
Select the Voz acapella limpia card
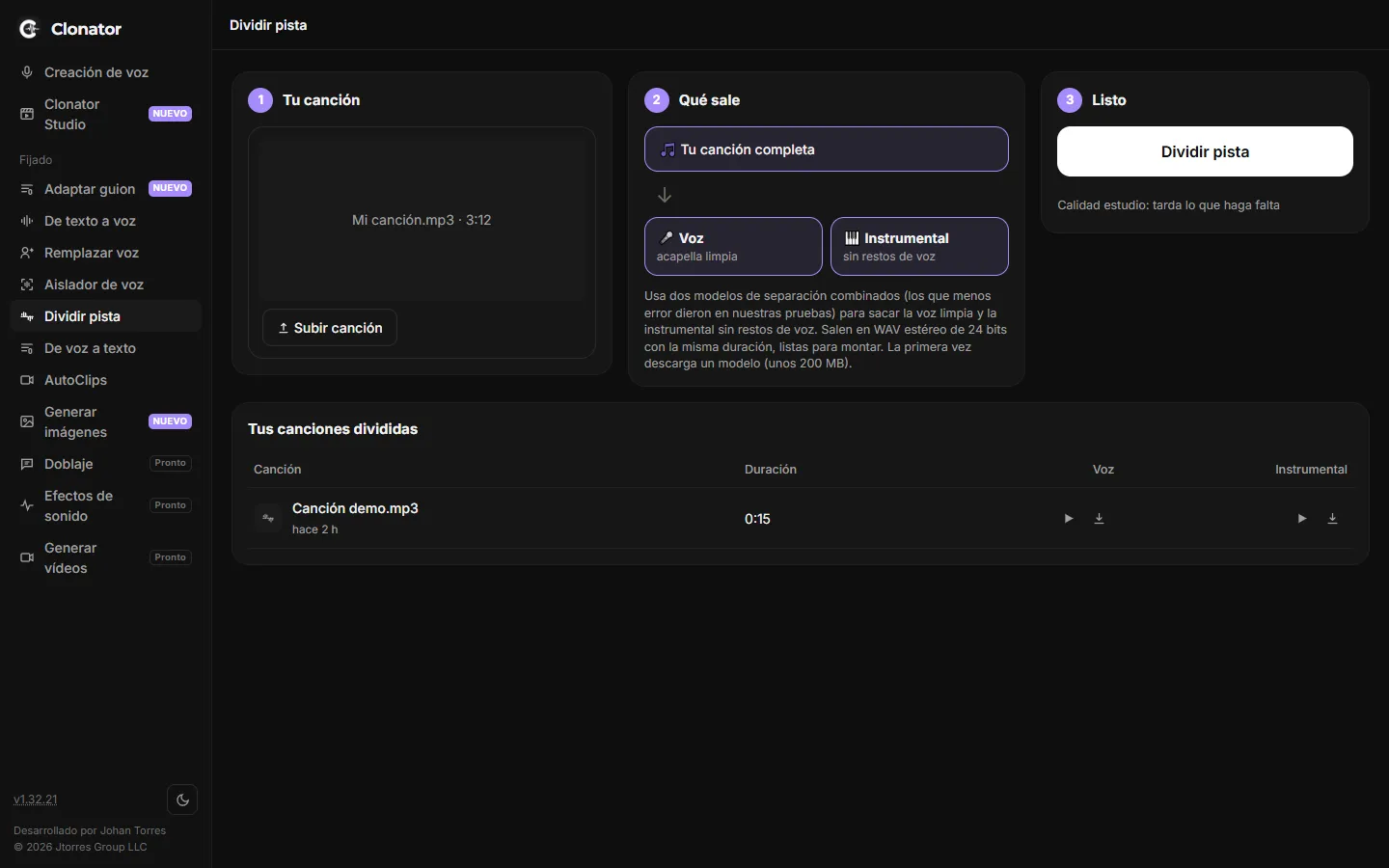(x=733, y=246)
